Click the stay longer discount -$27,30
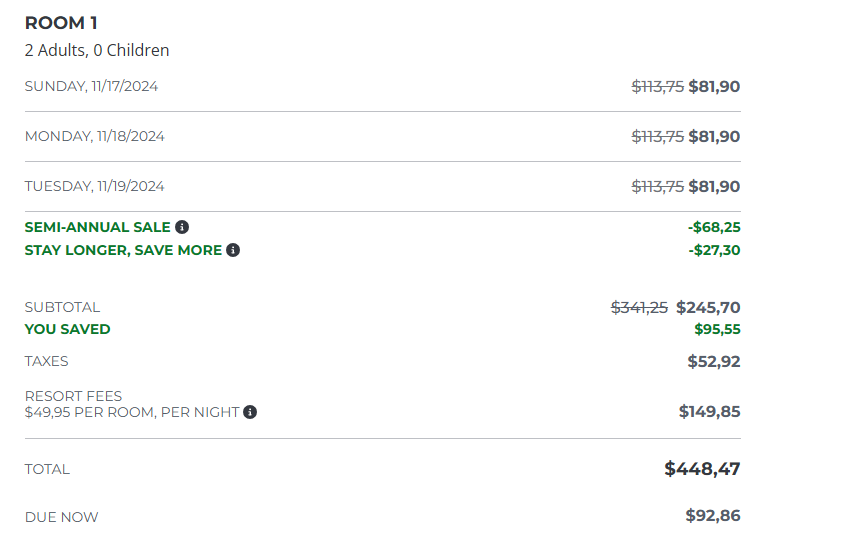 click(714, 250)
